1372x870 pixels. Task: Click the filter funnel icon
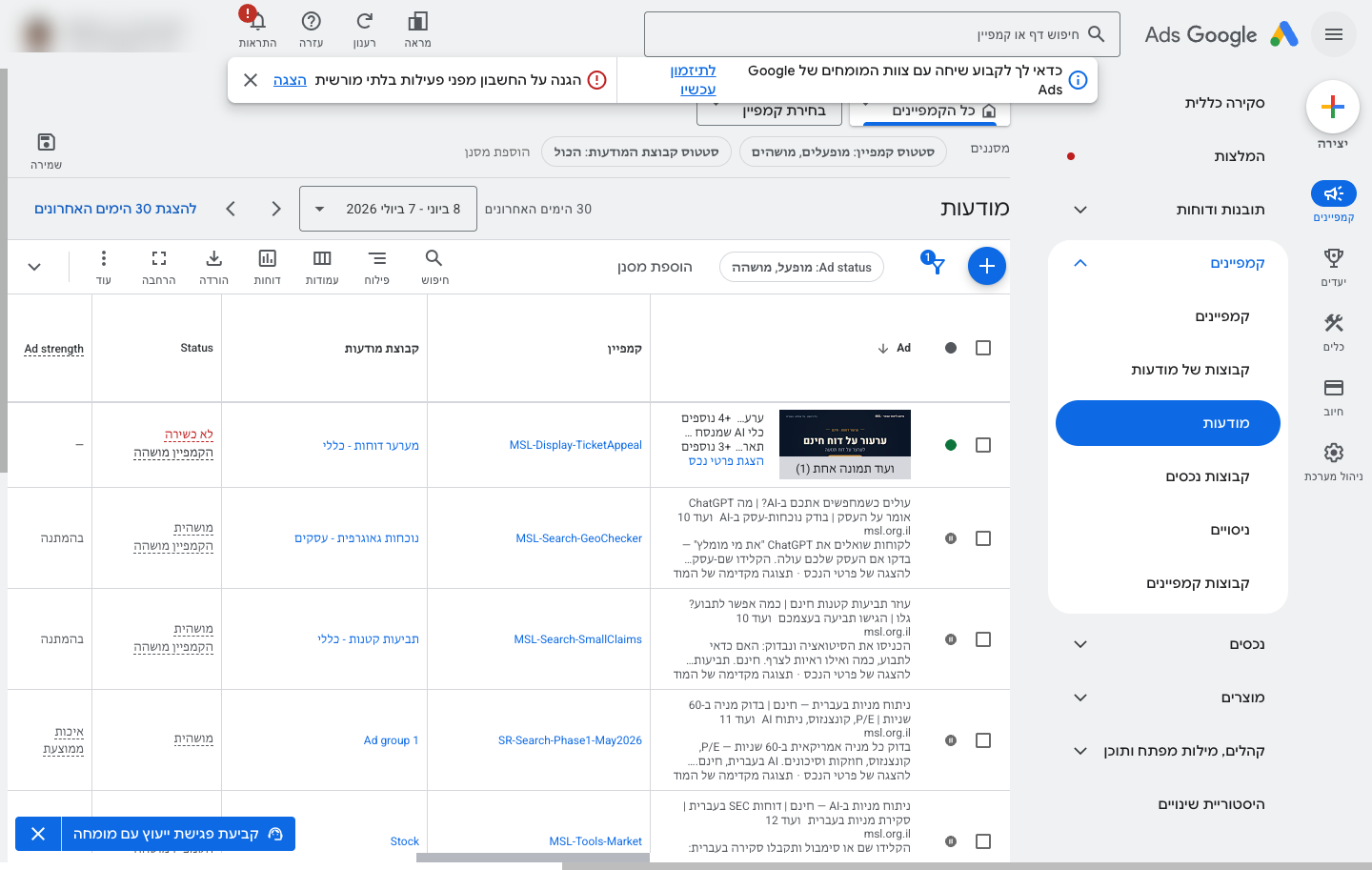tap(938, 266)
